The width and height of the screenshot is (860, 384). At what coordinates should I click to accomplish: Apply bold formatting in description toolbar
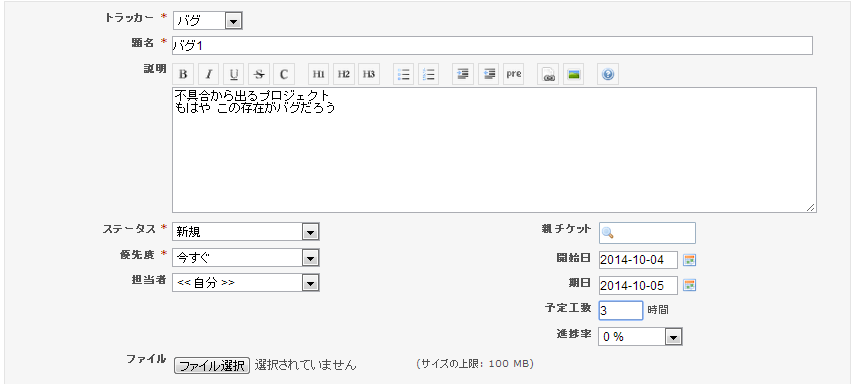click(184, 74)
